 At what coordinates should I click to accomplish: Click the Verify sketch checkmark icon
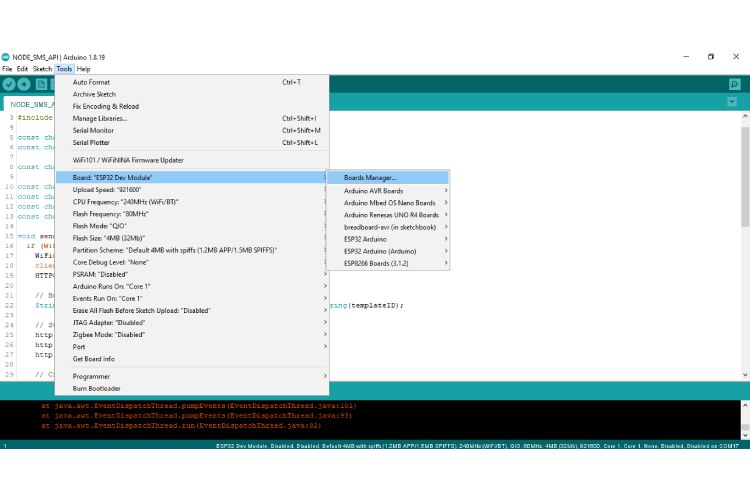click(9, 85)
